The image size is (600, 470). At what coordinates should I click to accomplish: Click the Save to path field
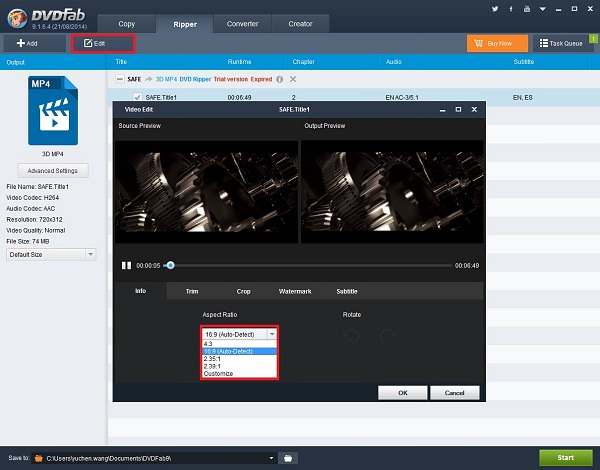coord(154,458)
